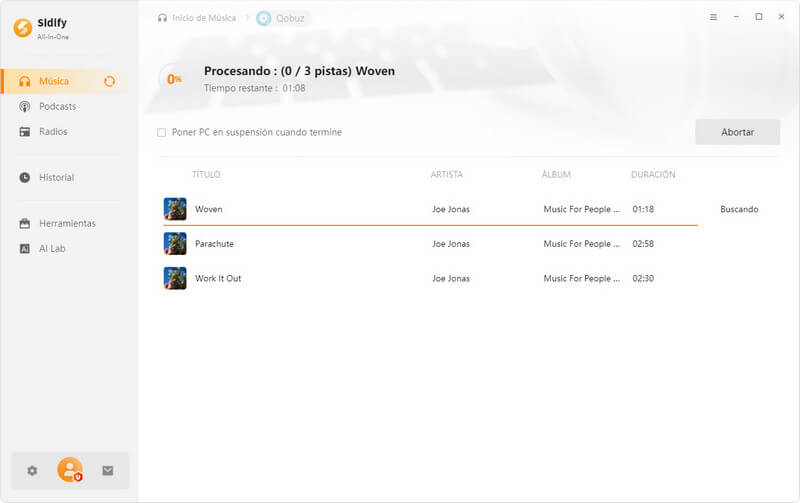Click the Buscando status for Woven
The width and height of the screenshot is (800, 503).
click(739, 209)
